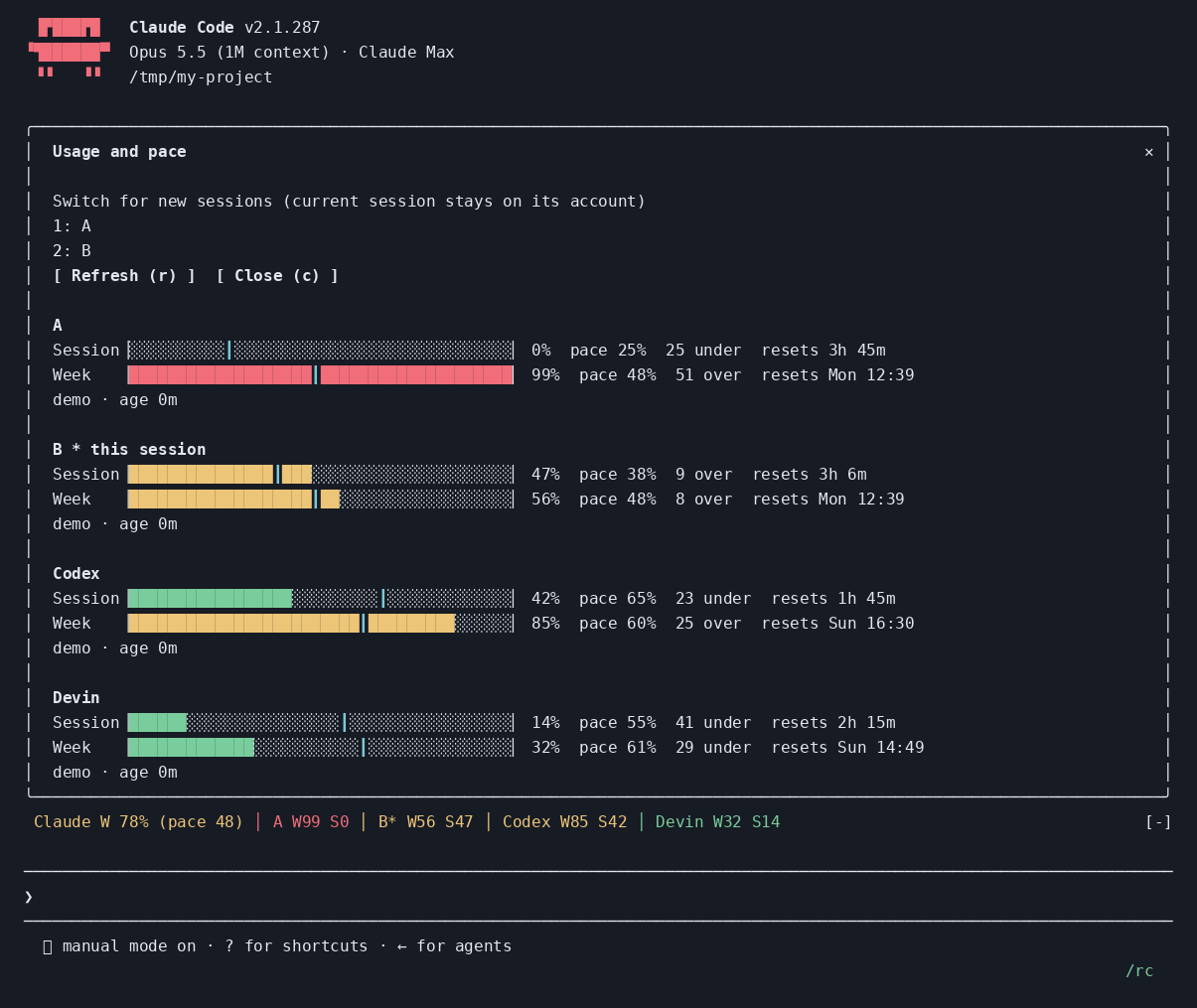Click '99%' value in account A Week
Viewport: 1197px width, 1008px height.
coord(545,375)
